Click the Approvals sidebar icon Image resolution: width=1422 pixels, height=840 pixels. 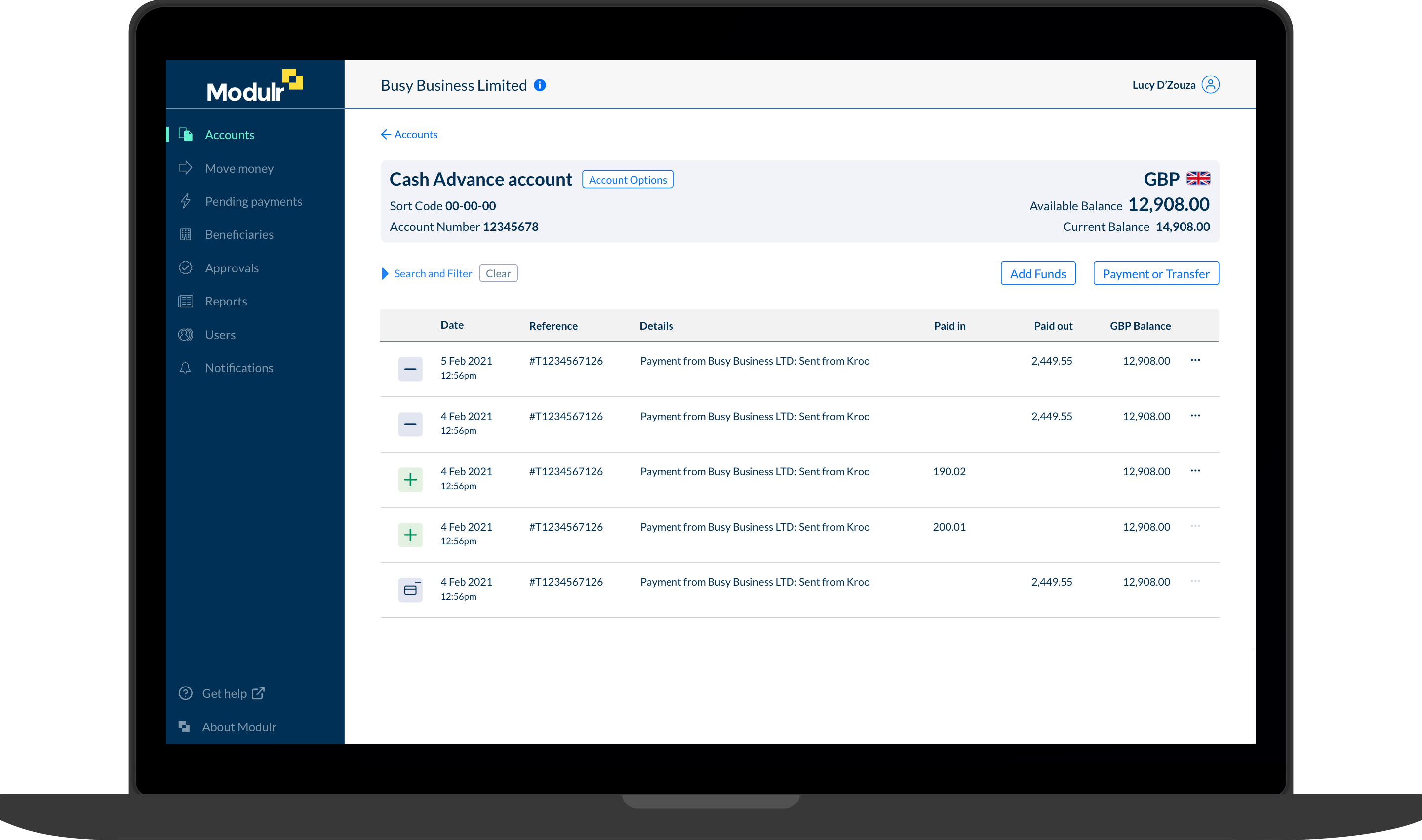(x=187, y=267)
